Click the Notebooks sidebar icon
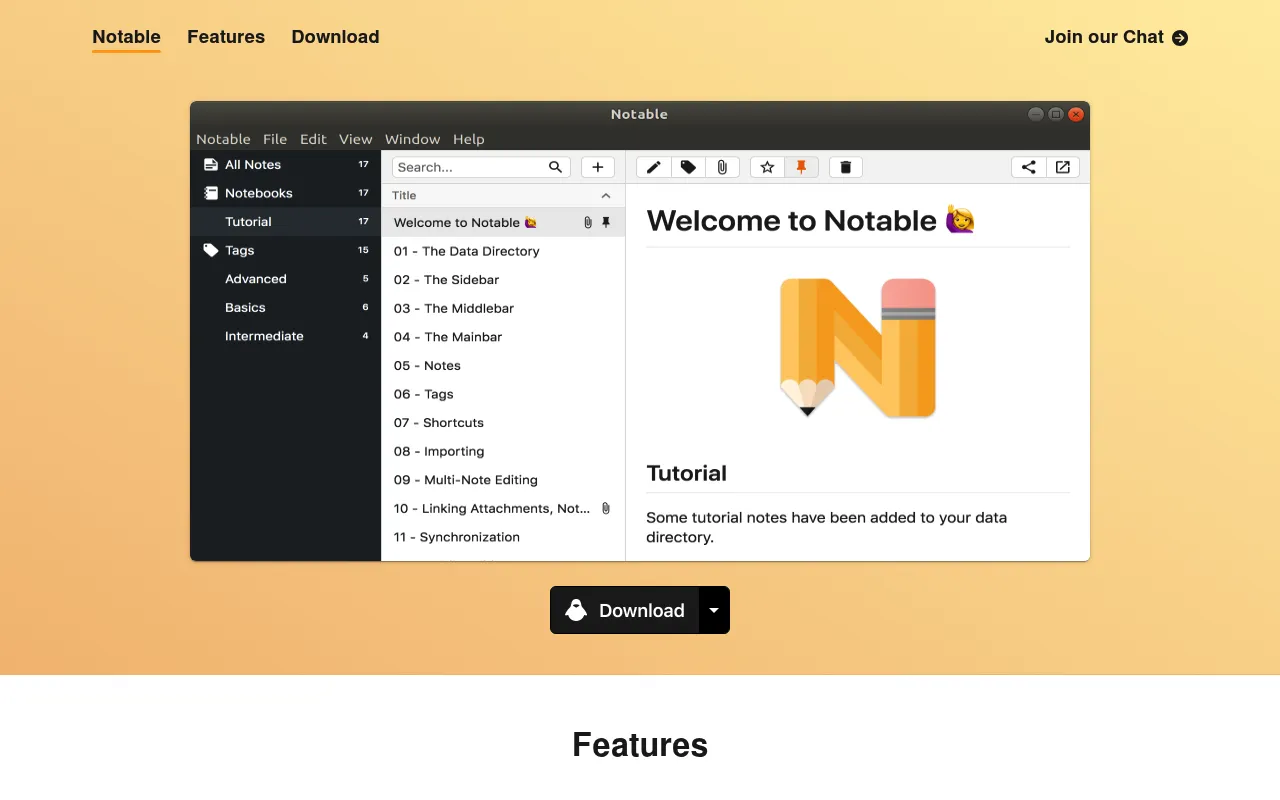 click(x=211, y=193)
